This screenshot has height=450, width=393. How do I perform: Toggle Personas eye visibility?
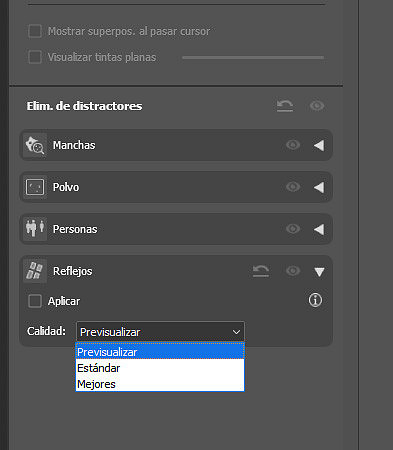293,229
